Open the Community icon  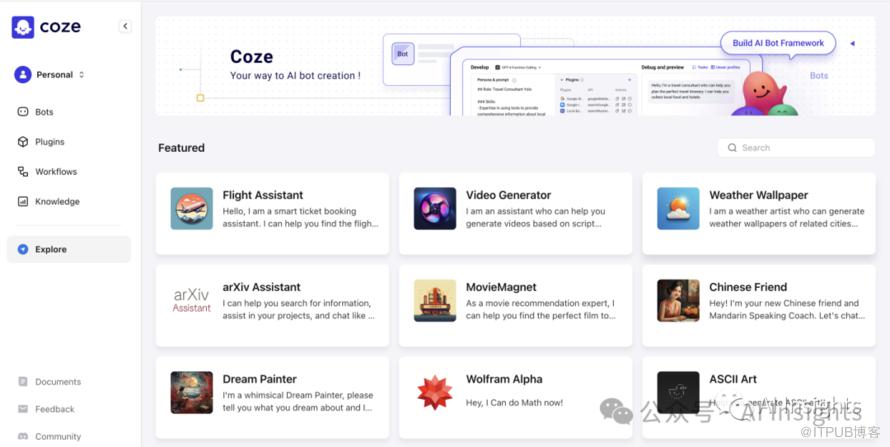tap(23, 436)
